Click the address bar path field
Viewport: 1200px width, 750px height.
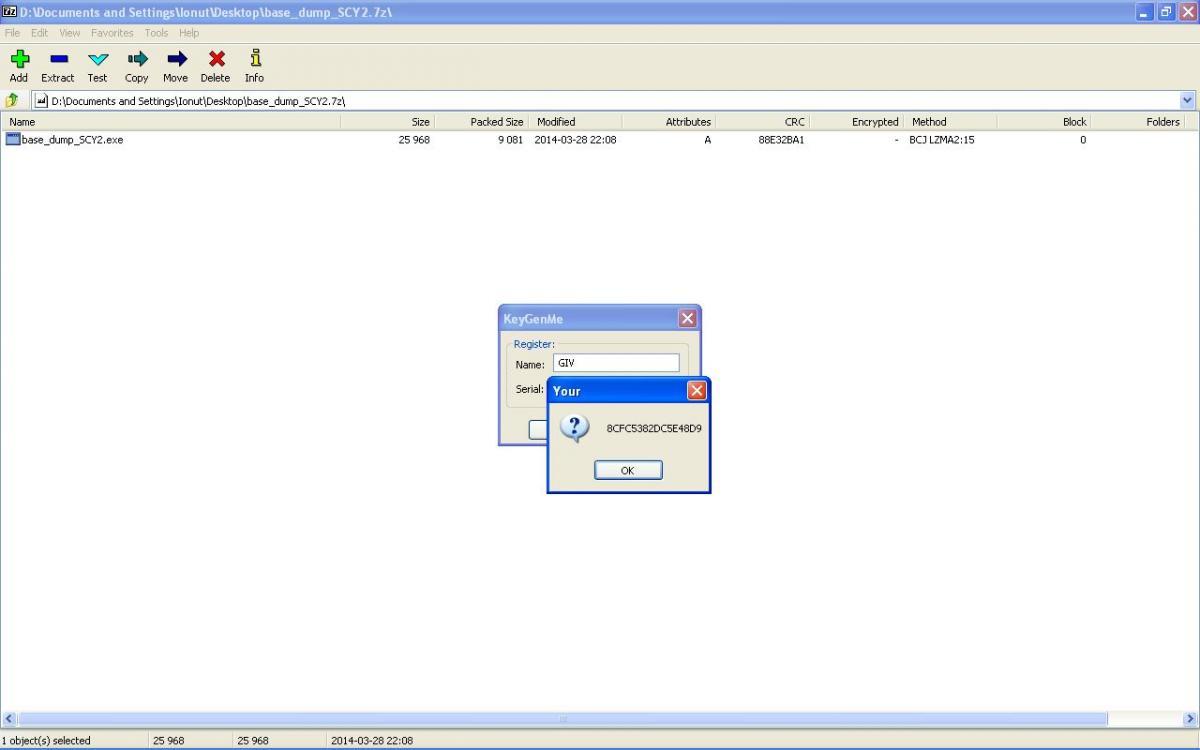(606, 100)
